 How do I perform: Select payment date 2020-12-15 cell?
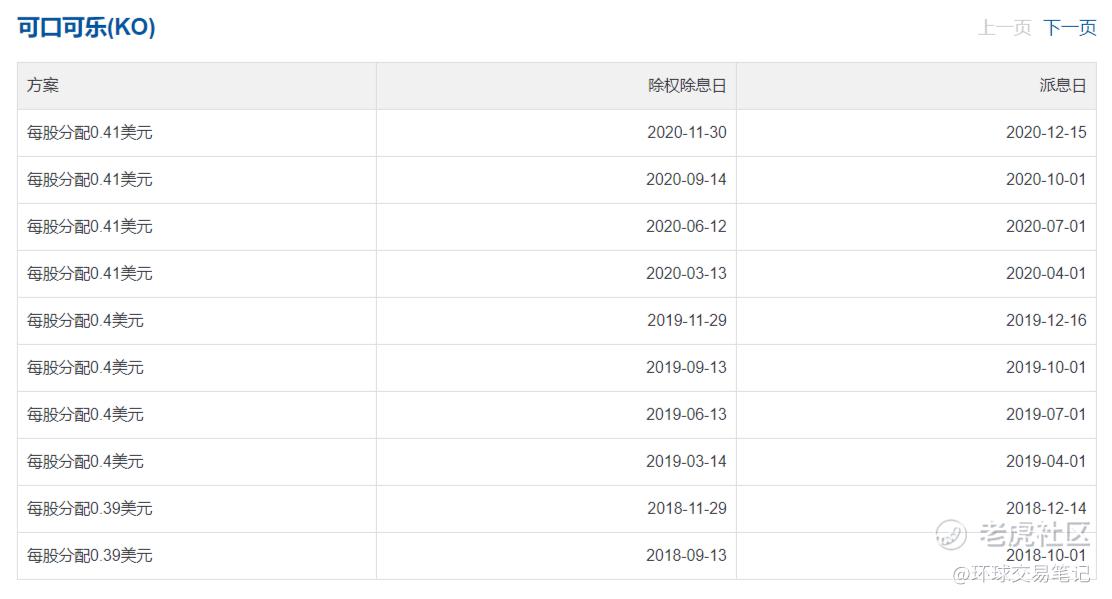click(x=1045, y=133)
